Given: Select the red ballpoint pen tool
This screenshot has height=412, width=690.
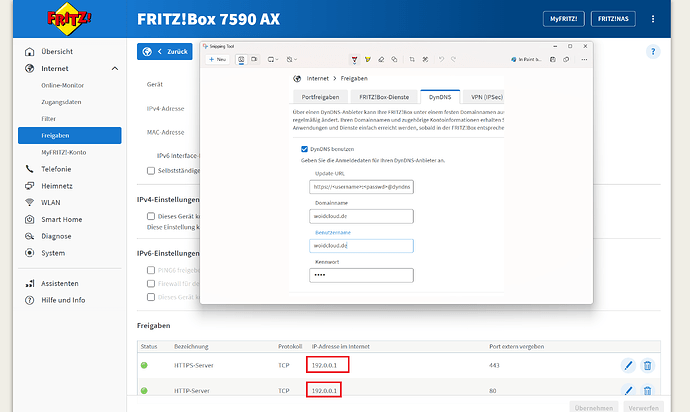Looking at the screenshot, I should 354,59.
